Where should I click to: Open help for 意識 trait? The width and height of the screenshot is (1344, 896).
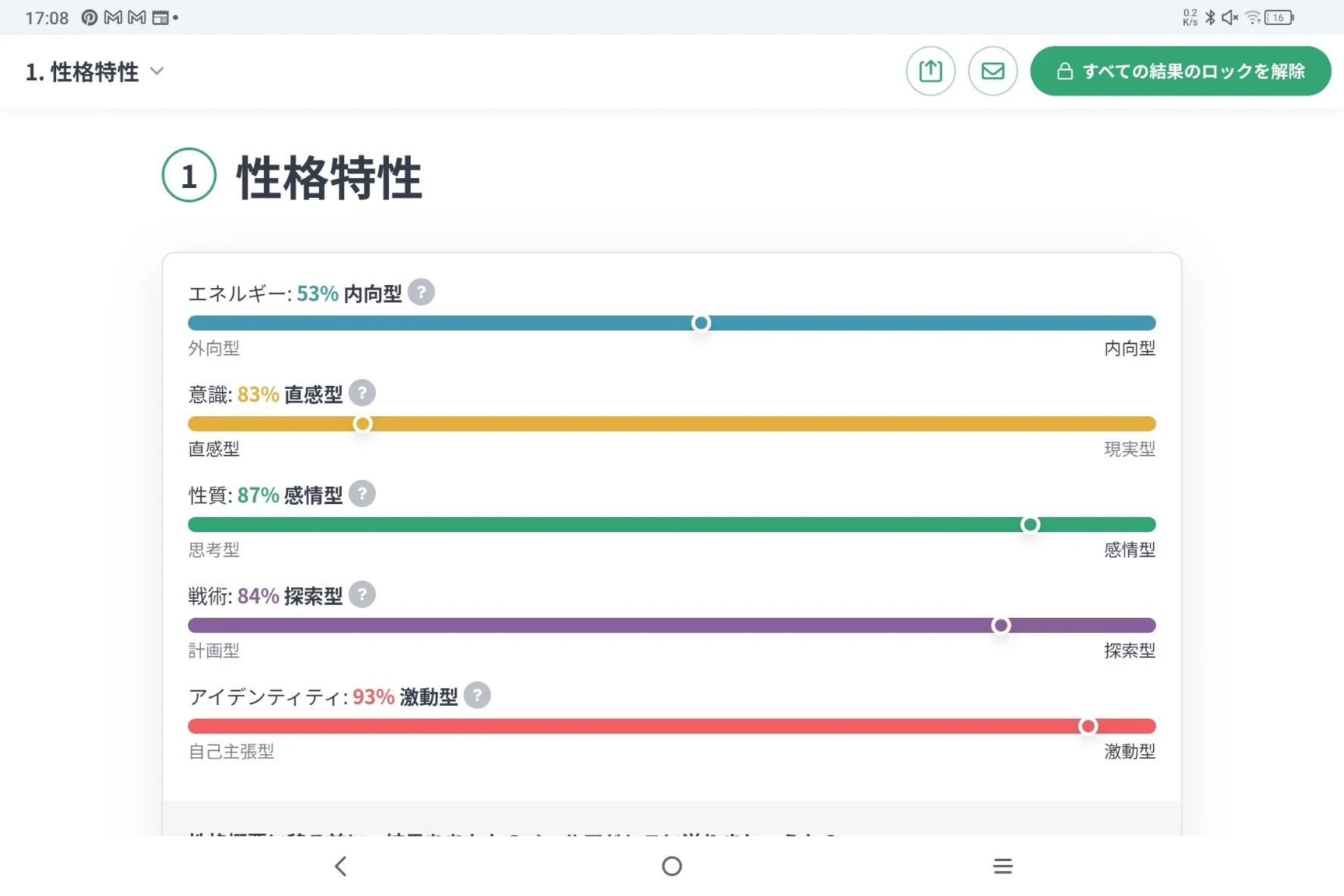362,393
